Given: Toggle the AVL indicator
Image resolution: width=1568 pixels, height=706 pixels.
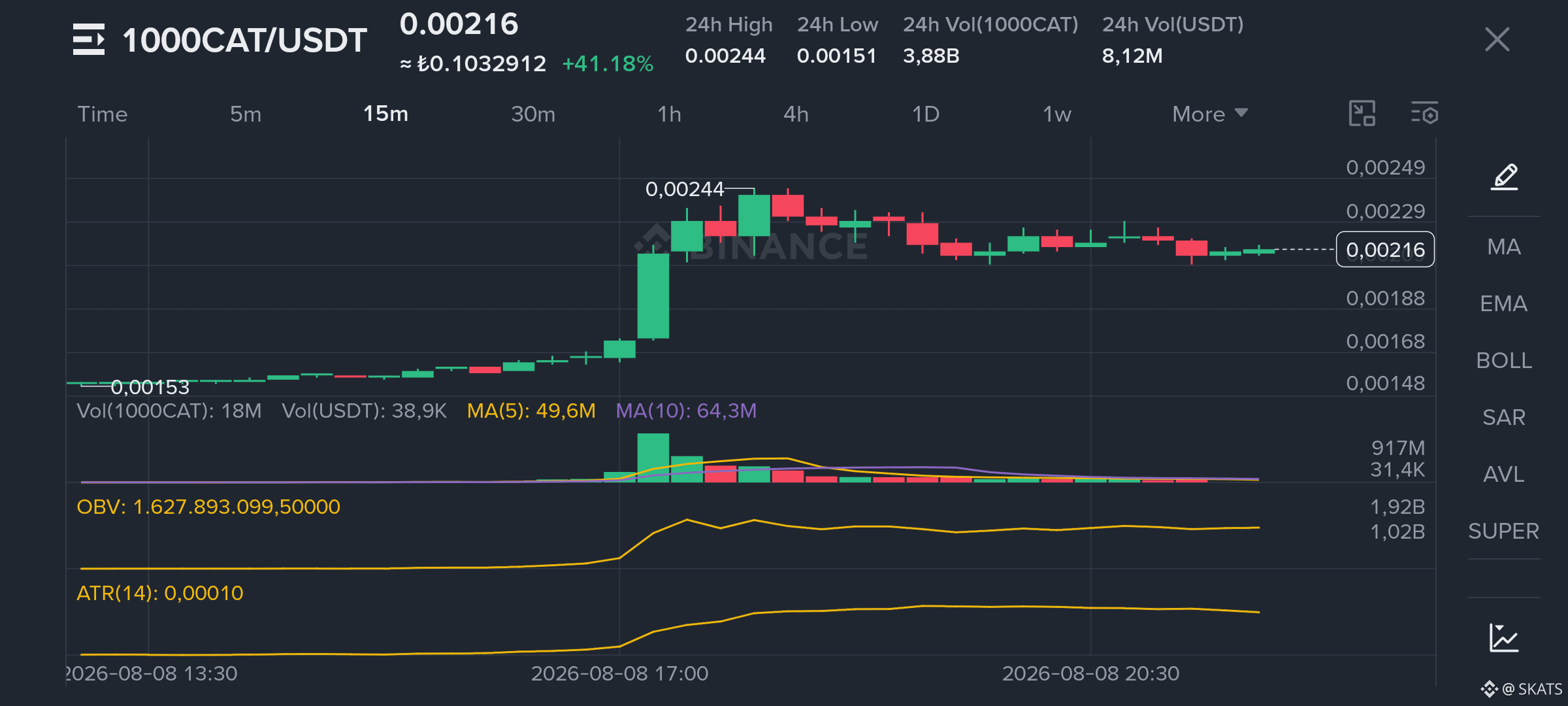Looking at the screenshot, I should click(1504, 474).
